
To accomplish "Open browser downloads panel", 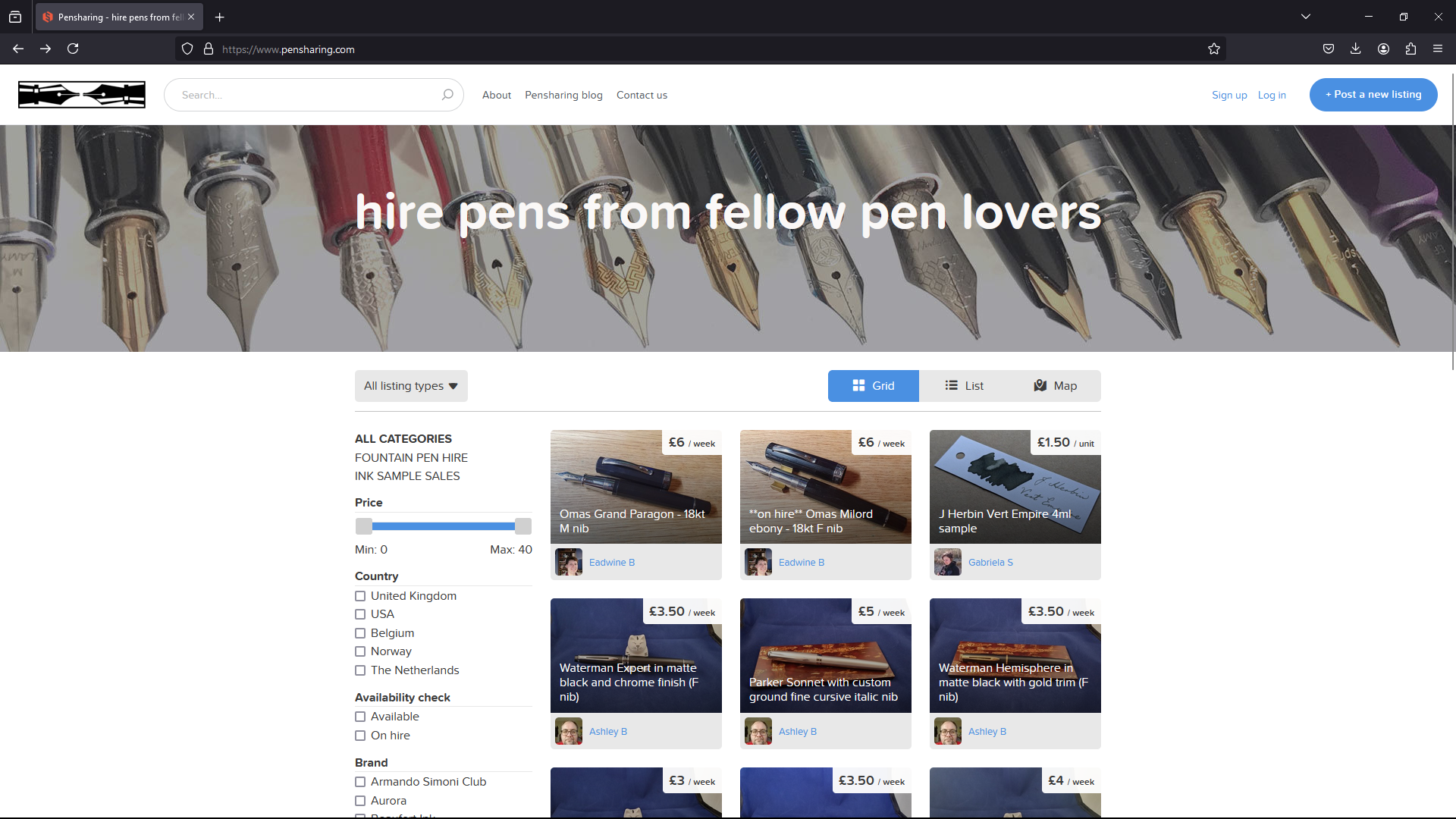I will (1355, 49).
